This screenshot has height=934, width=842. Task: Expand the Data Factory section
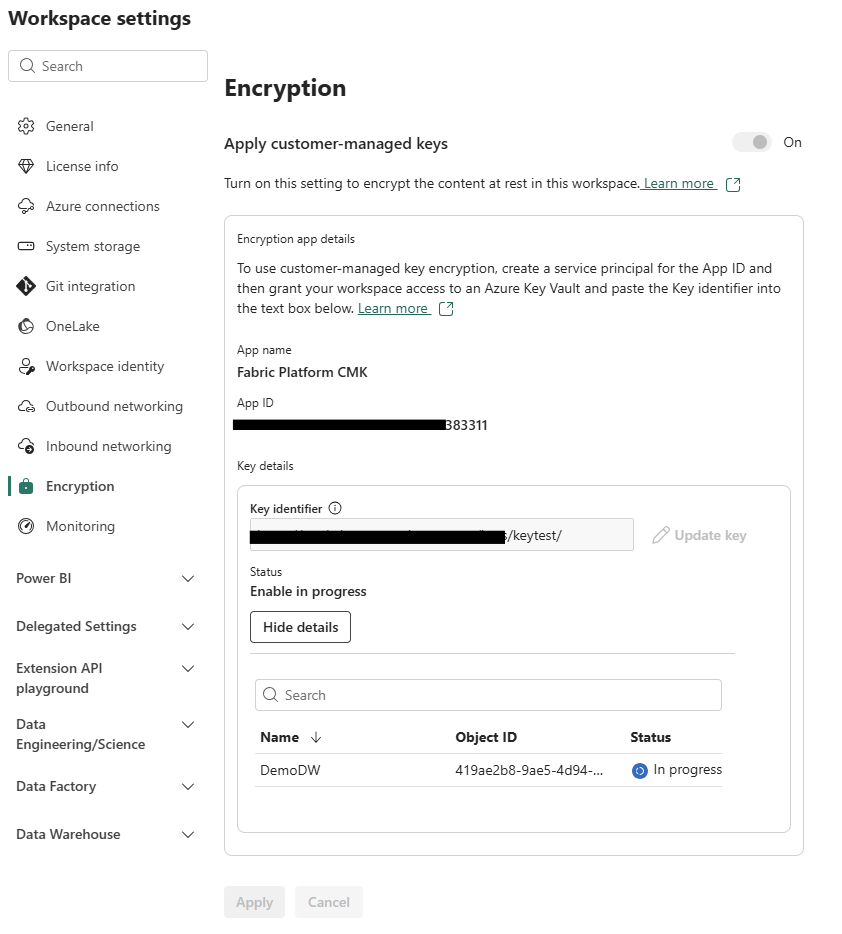187,786
